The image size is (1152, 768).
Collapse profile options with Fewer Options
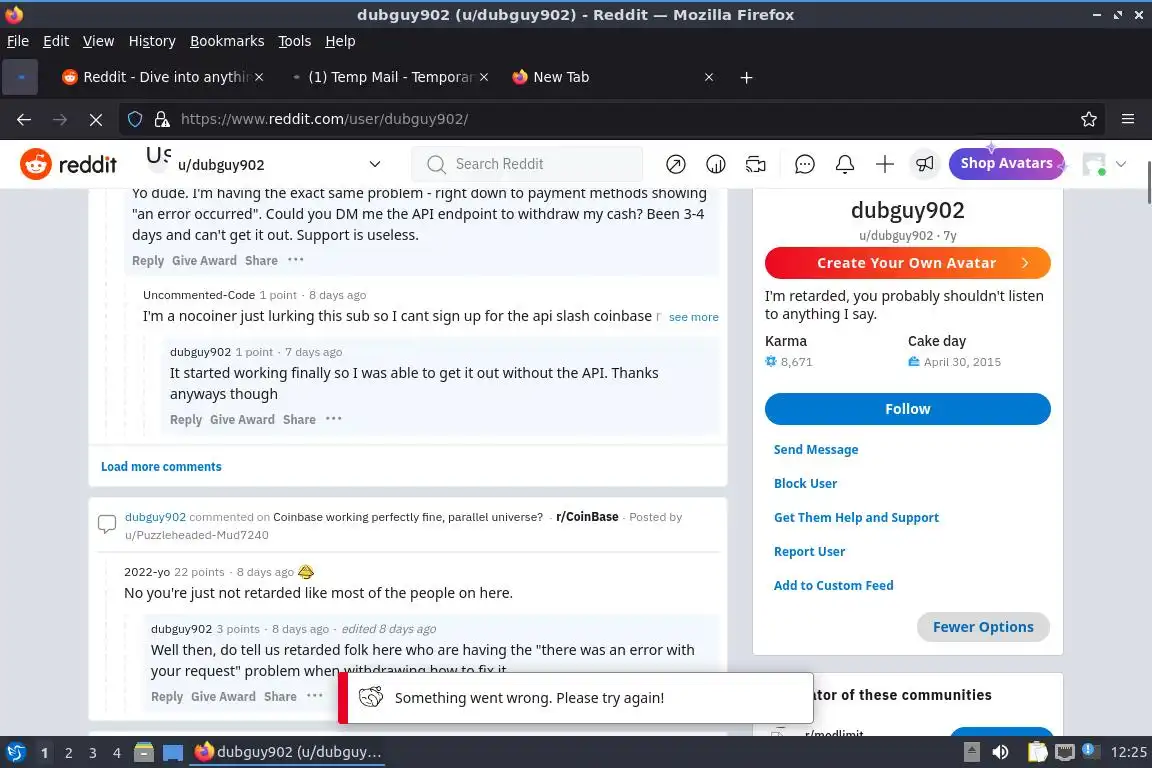pyautogui.click(x=983, y=627)
